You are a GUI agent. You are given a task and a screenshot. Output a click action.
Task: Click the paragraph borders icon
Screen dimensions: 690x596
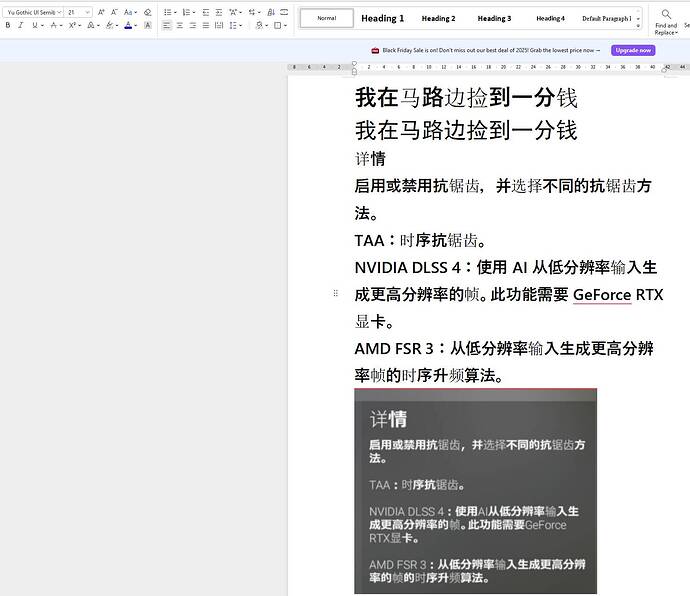[x=278, y=26]
